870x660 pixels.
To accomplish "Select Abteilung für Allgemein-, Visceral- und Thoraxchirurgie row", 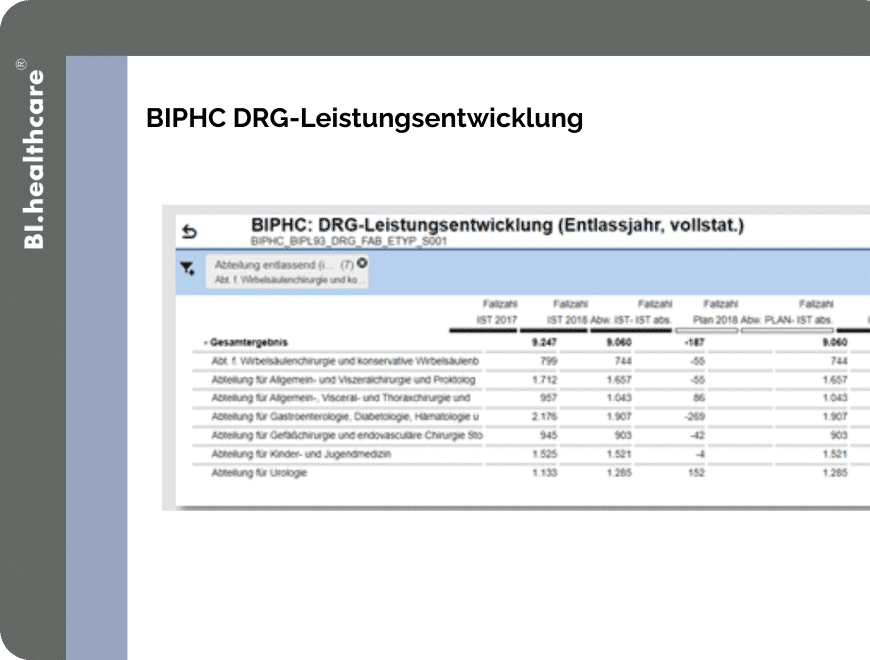I will pyautogui.click(x=341, y=398).
